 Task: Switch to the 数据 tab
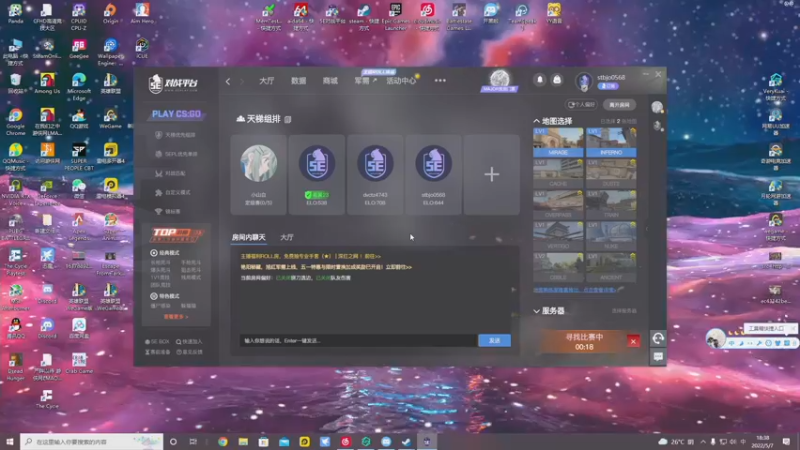[x=298, y=81]
